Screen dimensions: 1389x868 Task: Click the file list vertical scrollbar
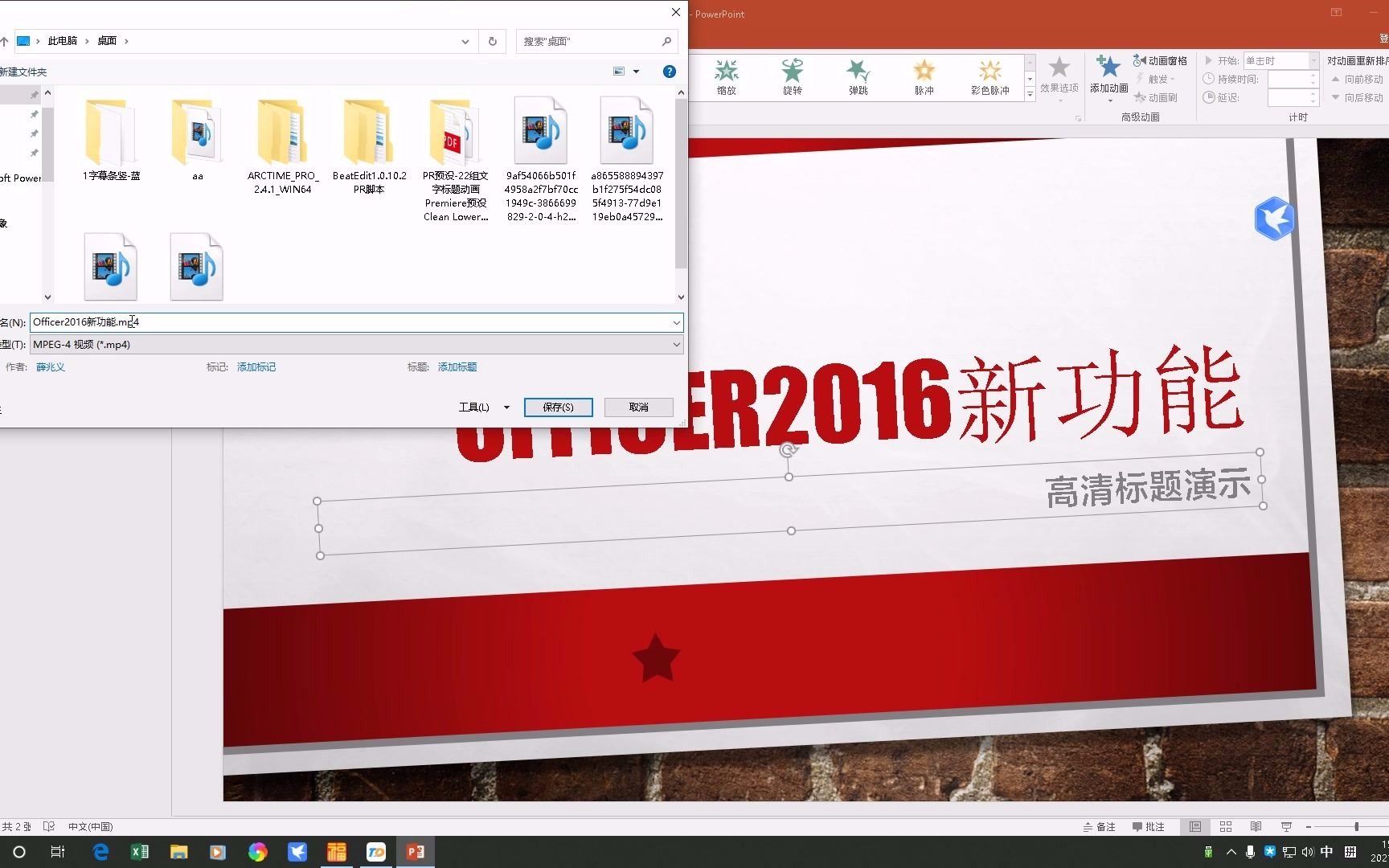pos(681,183)
